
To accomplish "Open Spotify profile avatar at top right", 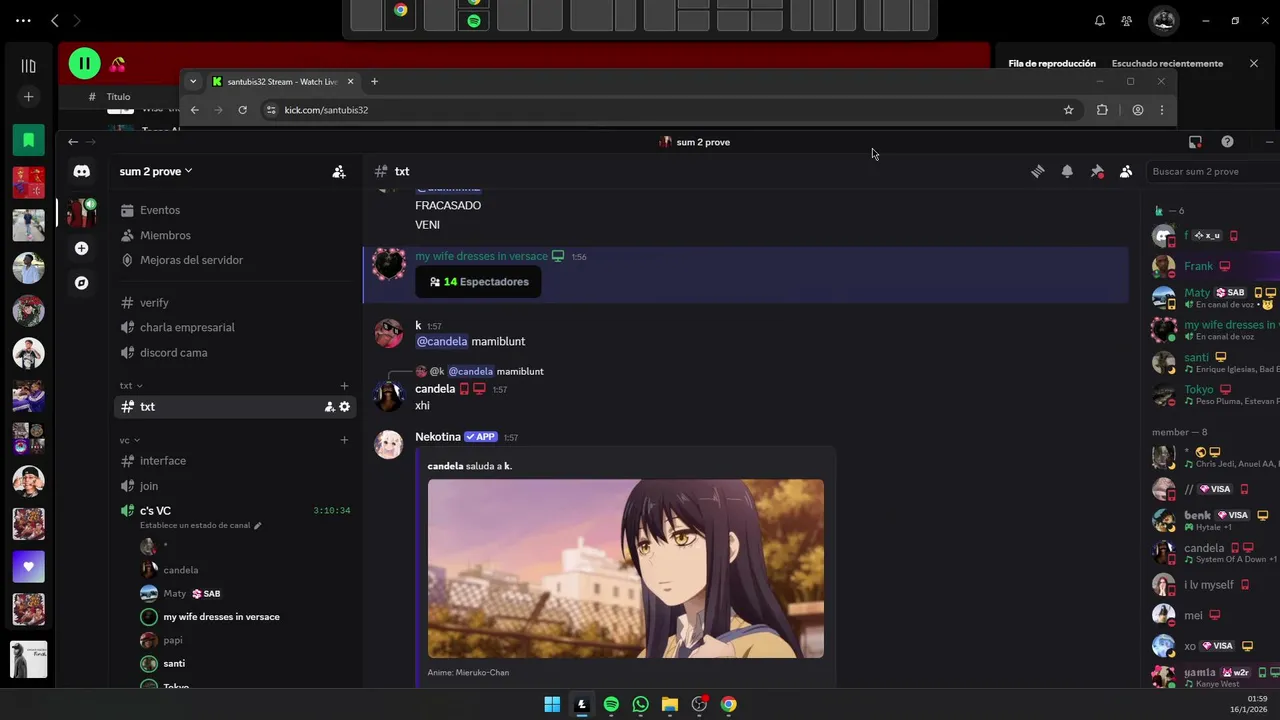I will coord(1163,20).
